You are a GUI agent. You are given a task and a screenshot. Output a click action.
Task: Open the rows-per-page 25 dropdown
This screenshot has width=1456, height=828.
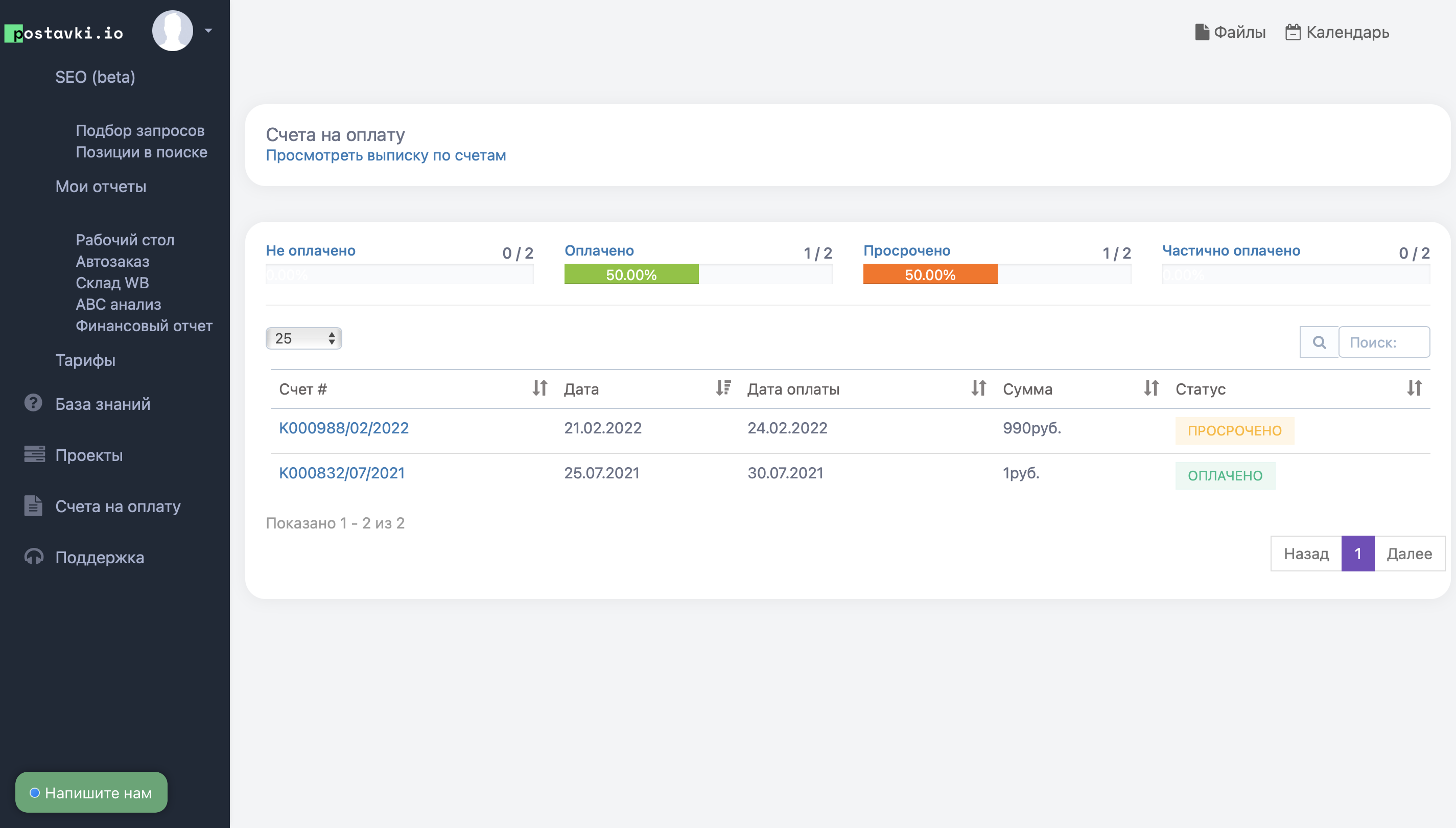pyautogui.click(x=303, y=338)
